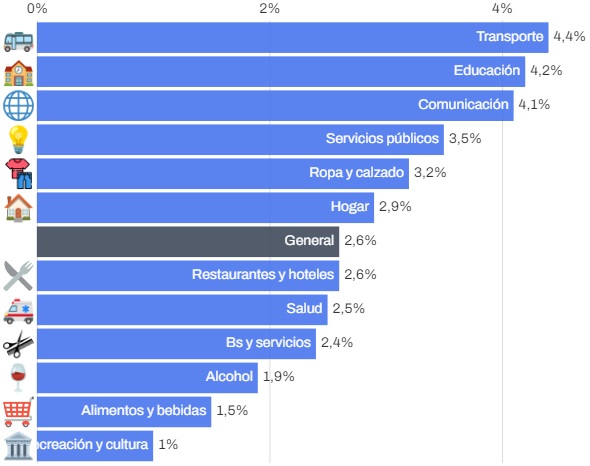Screen dimensions: 590x466
Task: Click the Recreación y cultura bar
Action: (x=95, y=446)
